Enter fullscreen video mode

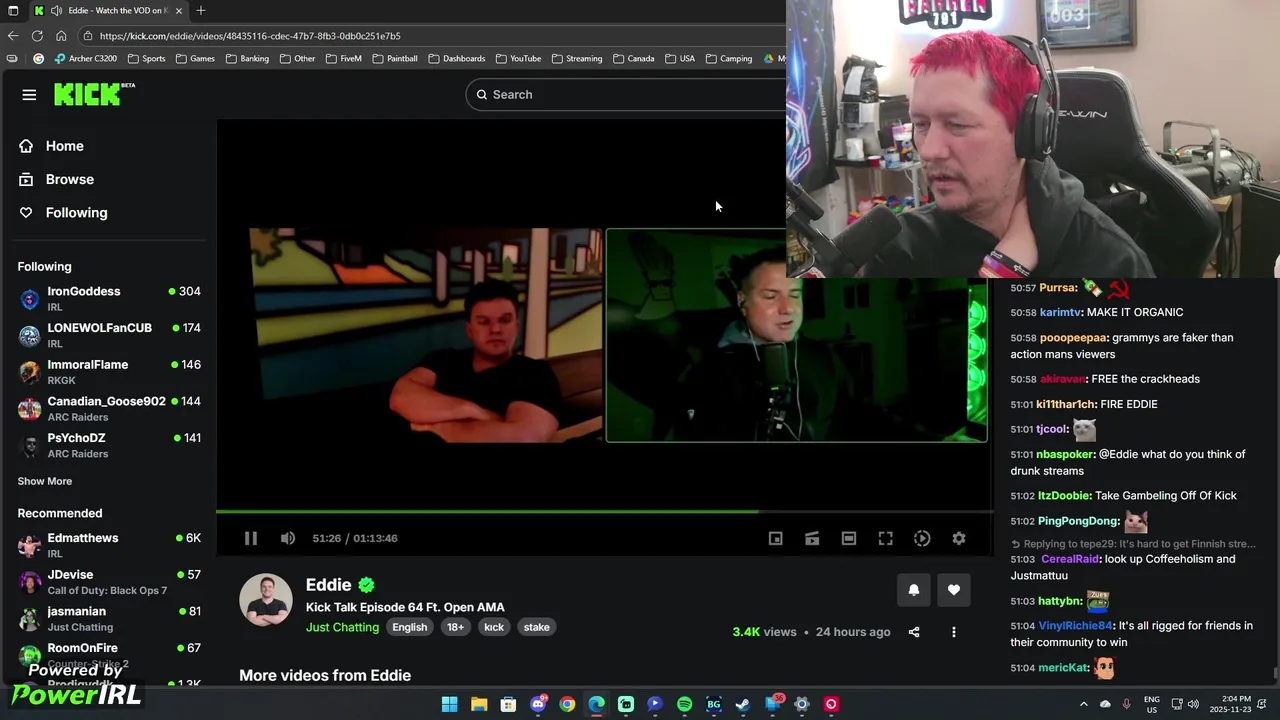point(886,538)
